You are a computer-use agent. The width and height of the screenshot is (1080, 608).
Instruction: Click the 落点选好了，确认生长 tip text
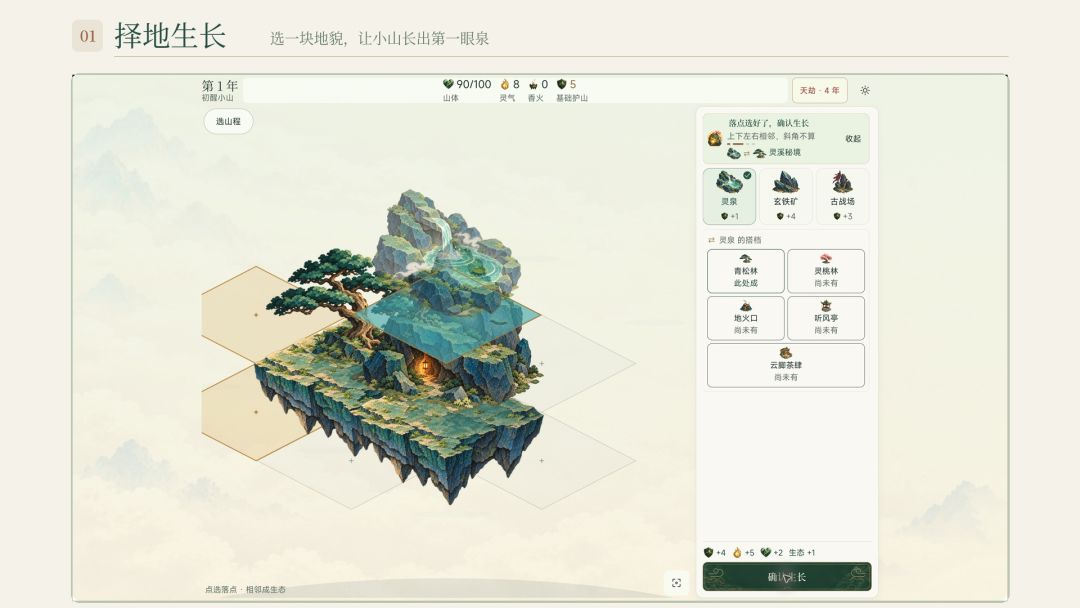pos(768,123)
